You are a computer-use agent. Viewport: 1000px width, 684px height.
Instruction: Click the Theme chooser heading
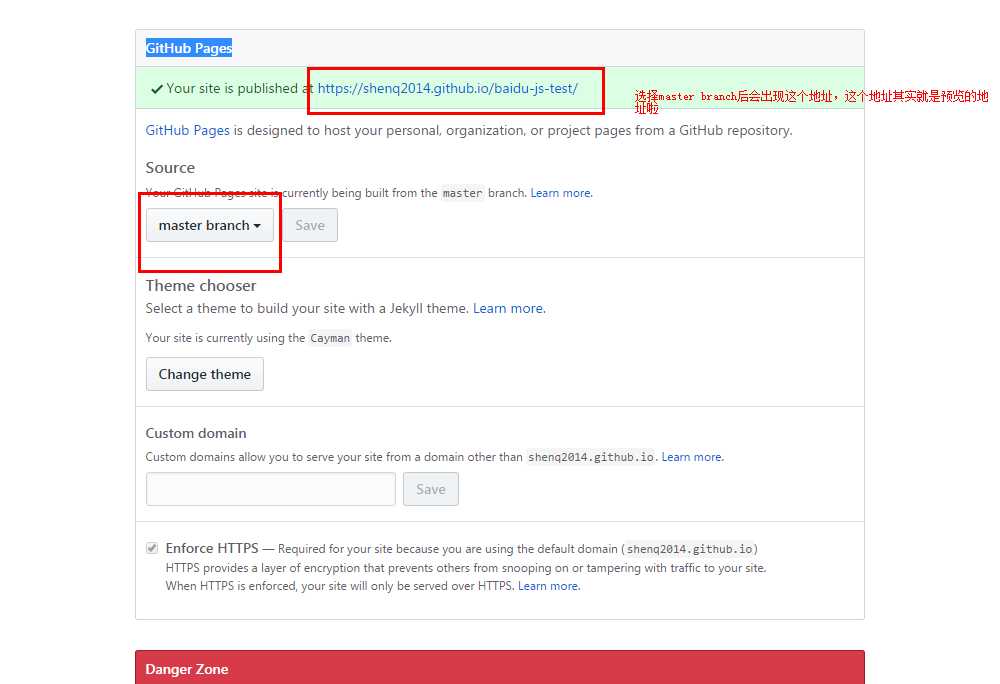[201, 286]
